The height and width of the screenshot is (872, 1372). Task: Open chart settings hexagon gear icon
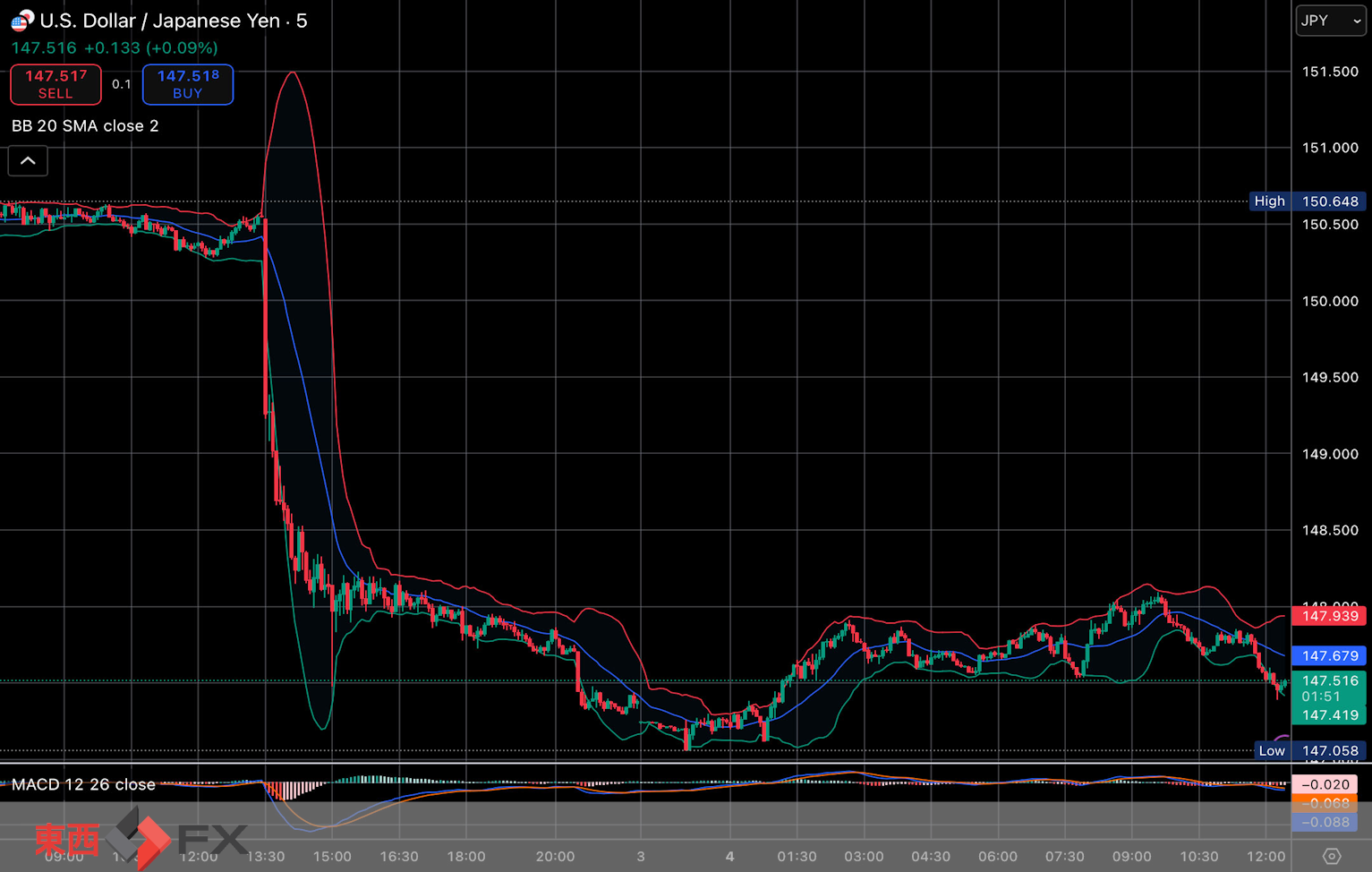pos(1332,856)
